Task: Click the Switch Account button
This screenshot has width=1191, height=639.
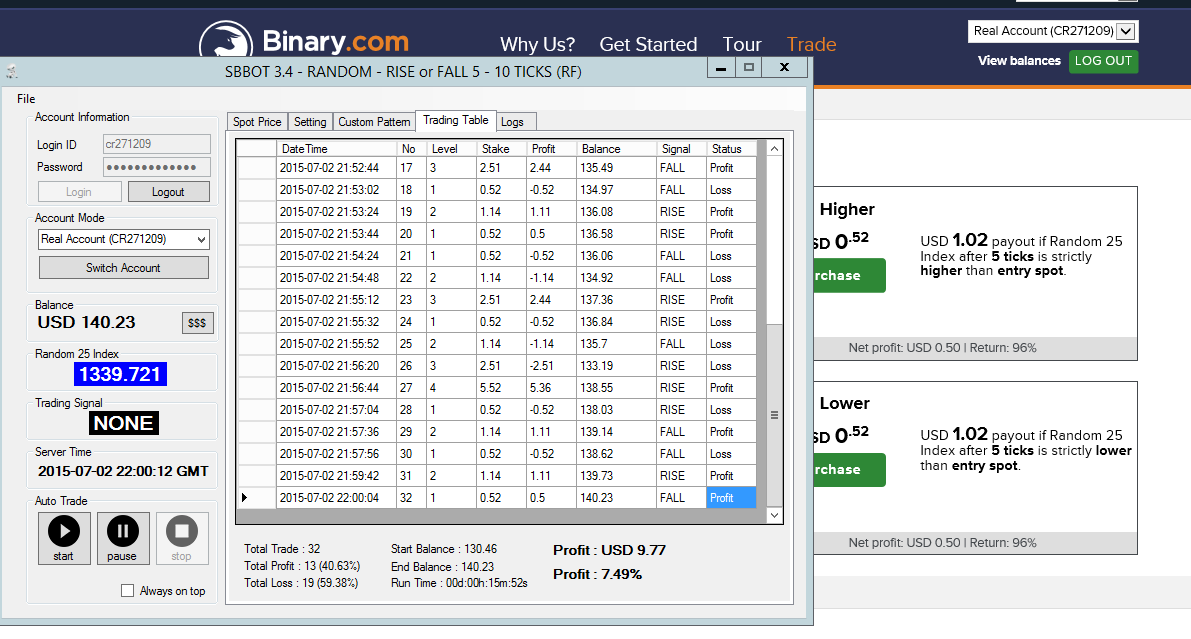Action: [124, 267]
